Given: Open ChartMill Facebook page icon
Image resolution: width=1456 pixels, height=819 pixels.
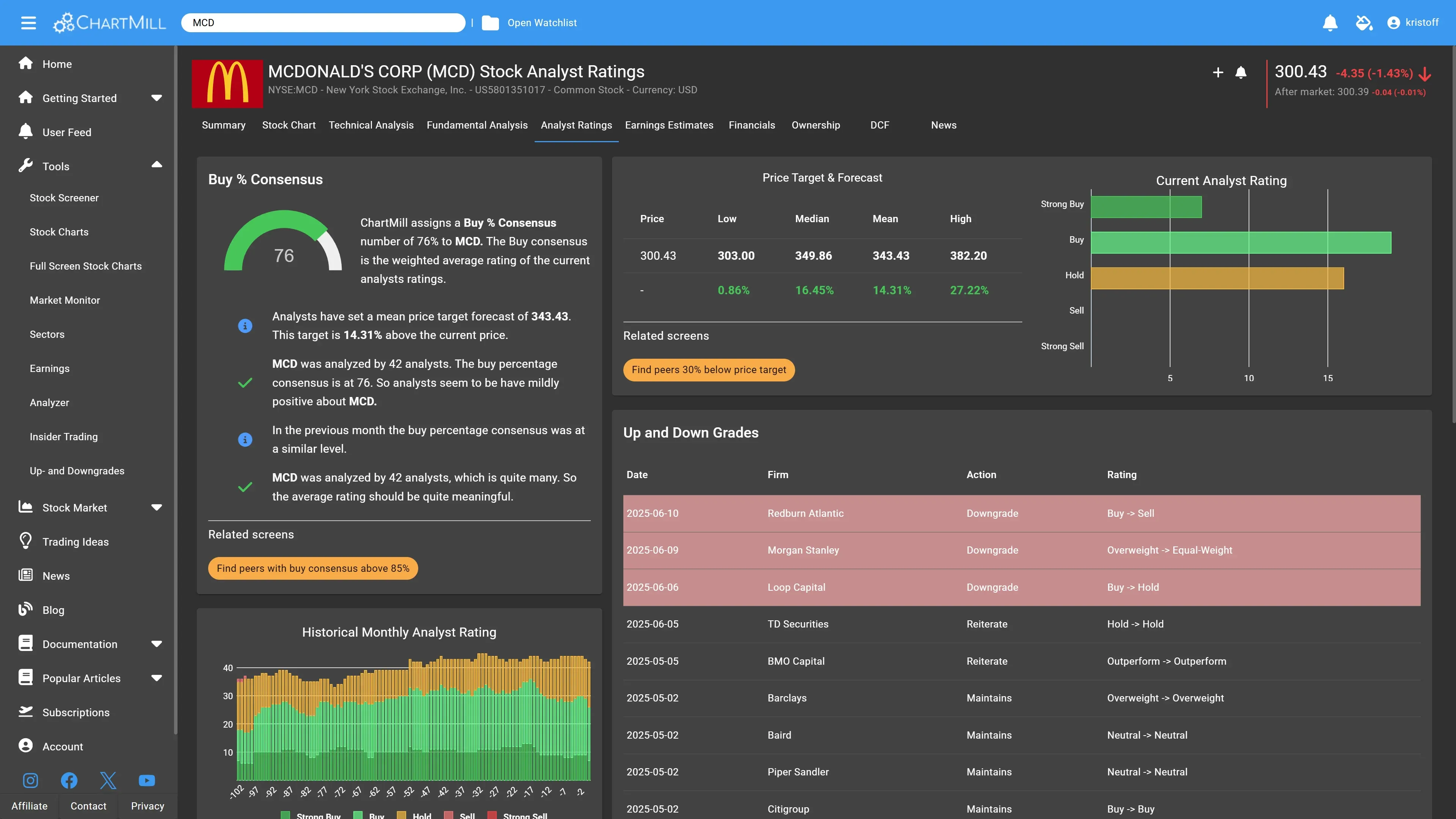Looking at the screenshot, I should click(69, 781).
